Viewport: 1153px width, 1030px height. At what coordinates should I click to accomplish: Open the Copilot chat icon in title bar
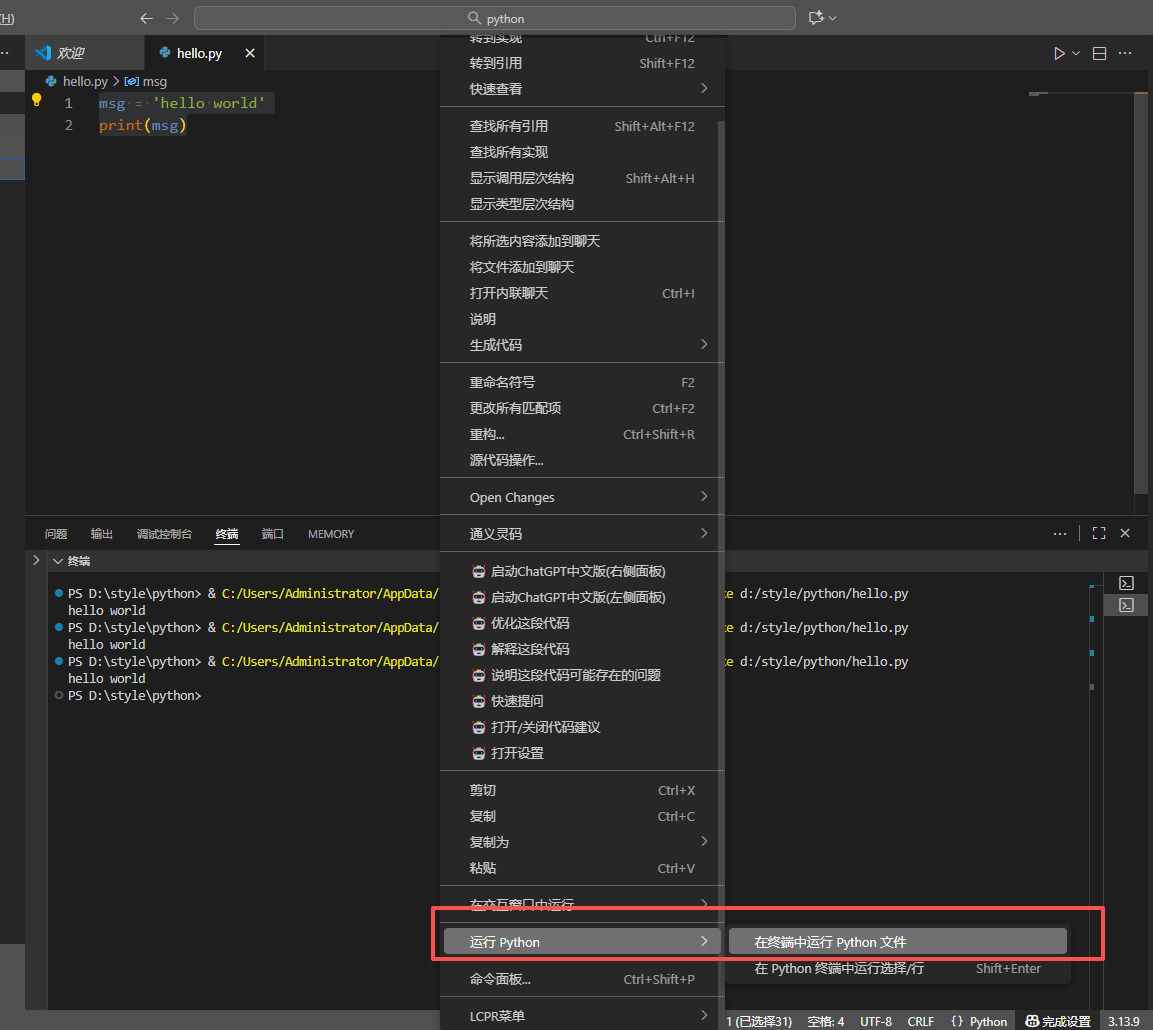pyautogui.click(x=816, y=18)
